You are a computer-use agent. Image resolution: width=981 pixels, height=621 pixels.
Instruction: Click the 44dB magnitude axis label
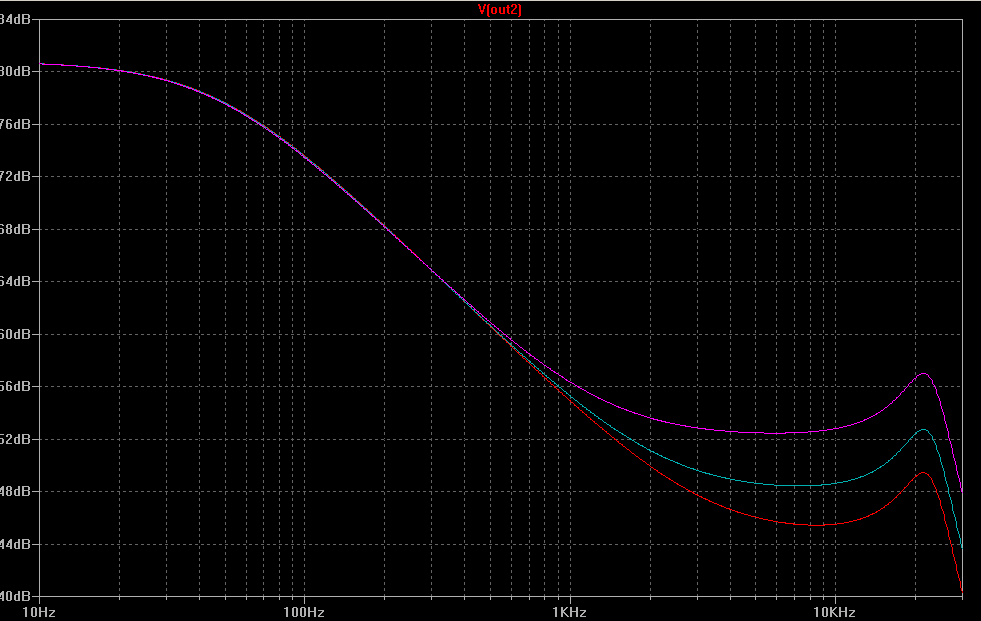click(x=19, y=544)
